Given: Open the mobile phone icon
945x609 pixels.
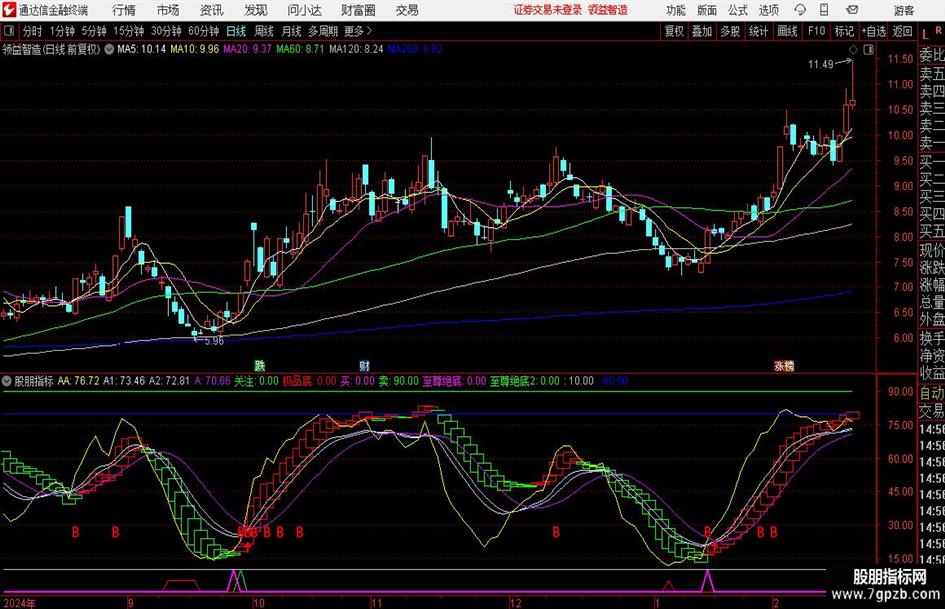Looking at the screenshot, I should tap(824, 10).
